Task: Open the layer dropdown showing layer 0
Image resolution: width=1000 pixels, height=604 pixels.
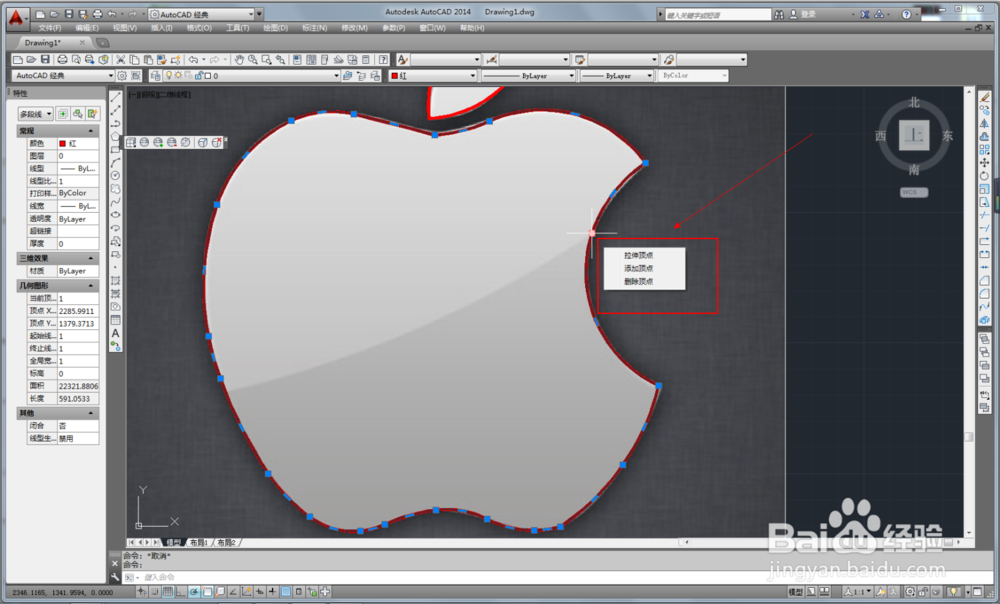Action: tap(252, 75)
